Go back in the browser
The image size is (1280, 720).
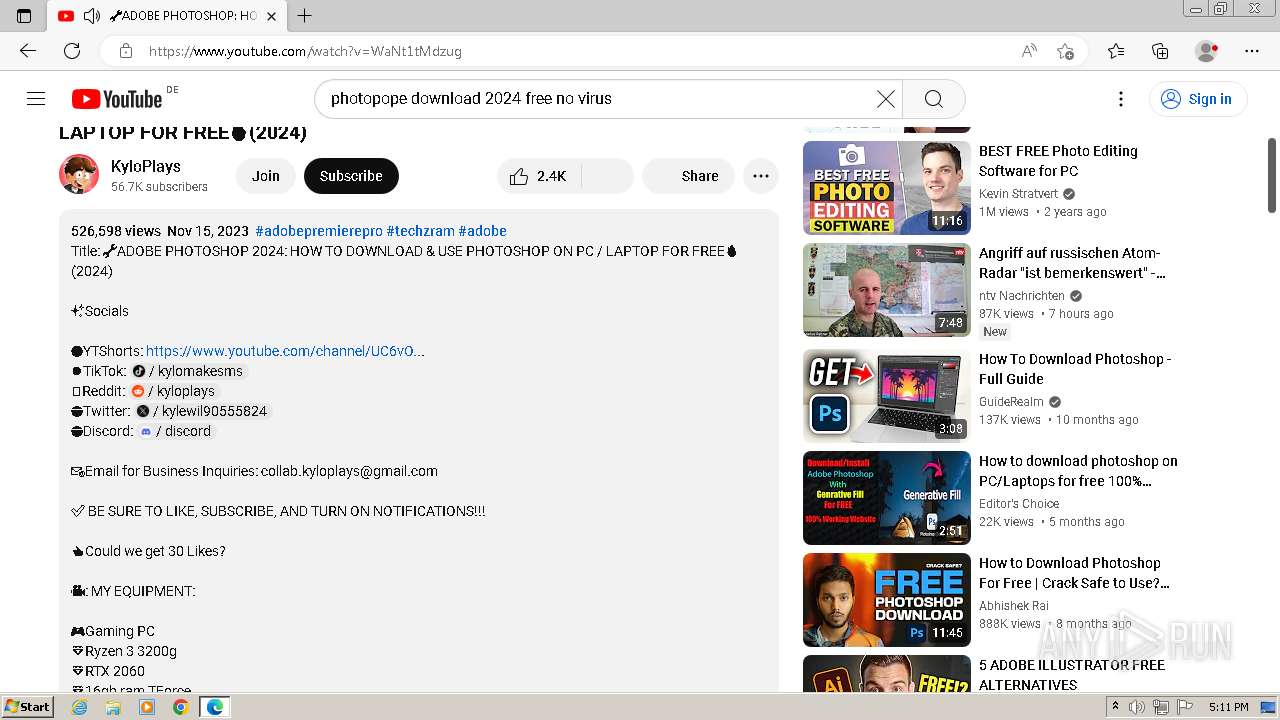pos(27,51)
